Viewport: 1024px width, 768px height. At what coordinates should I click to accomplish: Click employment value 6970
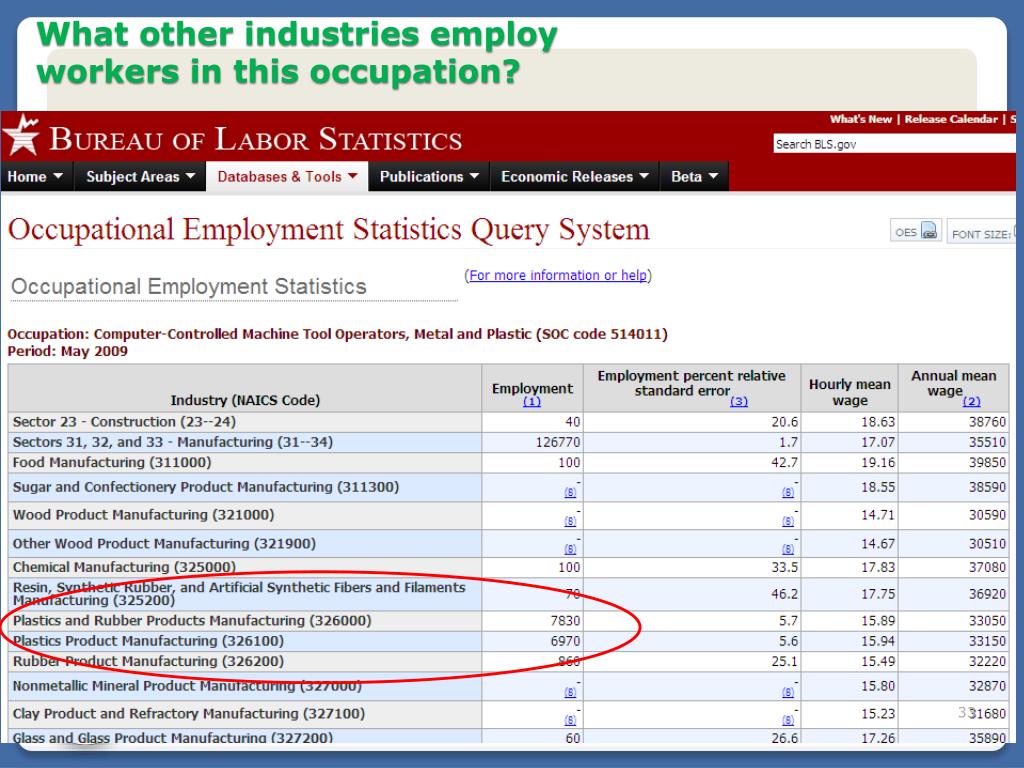[x=565, y=641]
